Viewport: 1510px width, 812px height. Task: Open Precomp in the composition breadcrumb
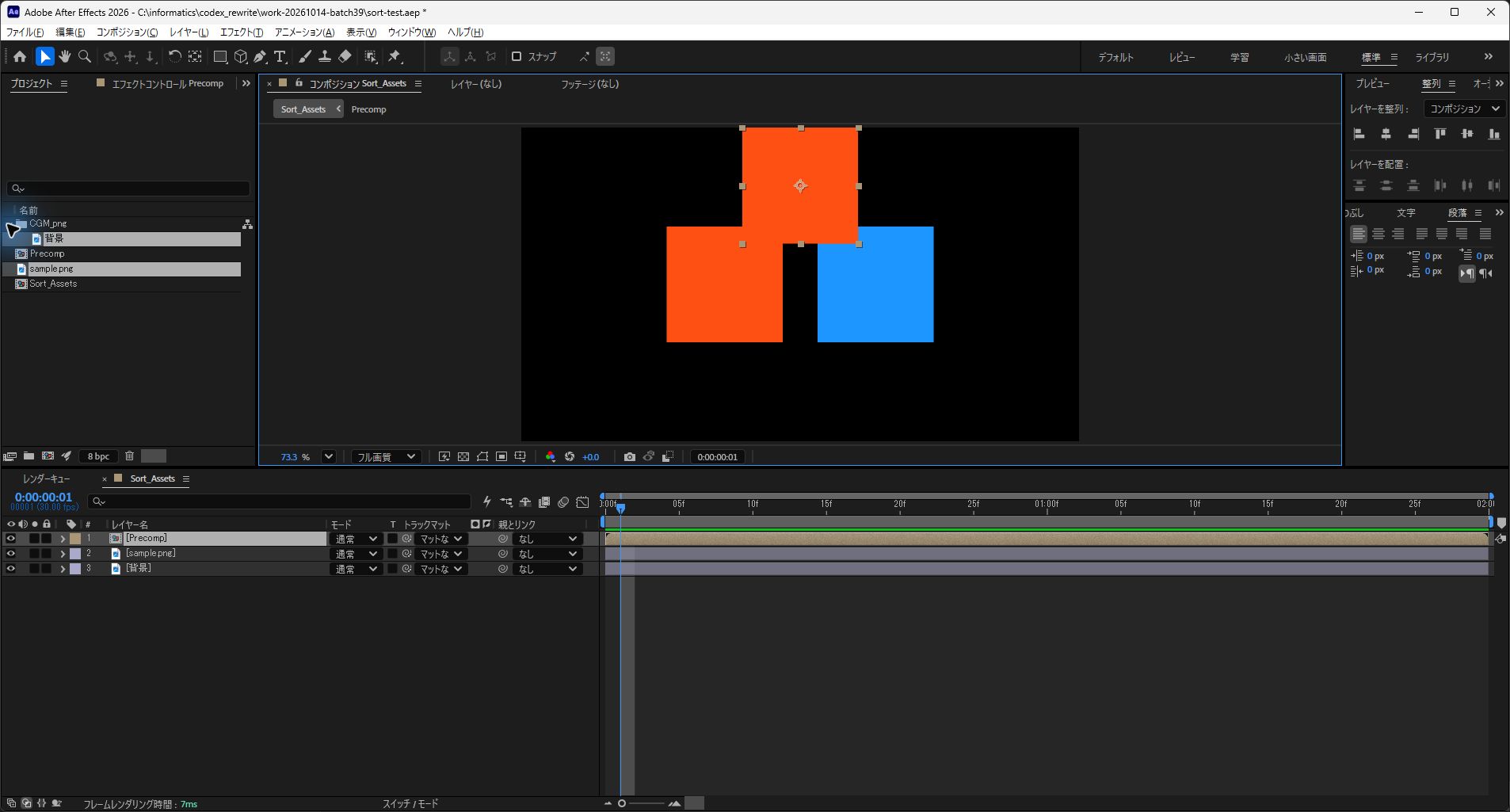pos(368,109)
